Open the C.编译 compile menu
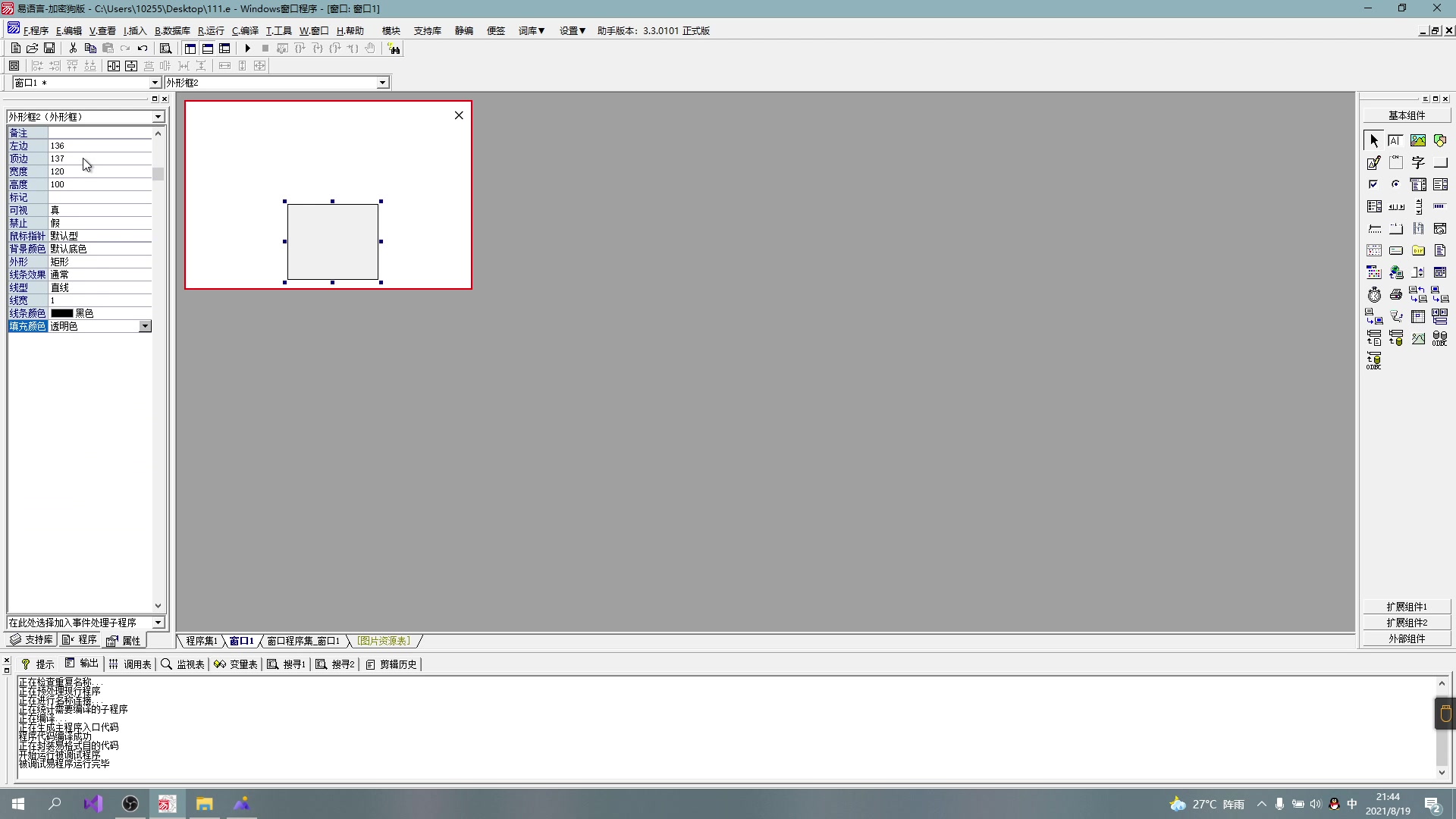Screen dimensions: 1456x819 click(245, 30)
